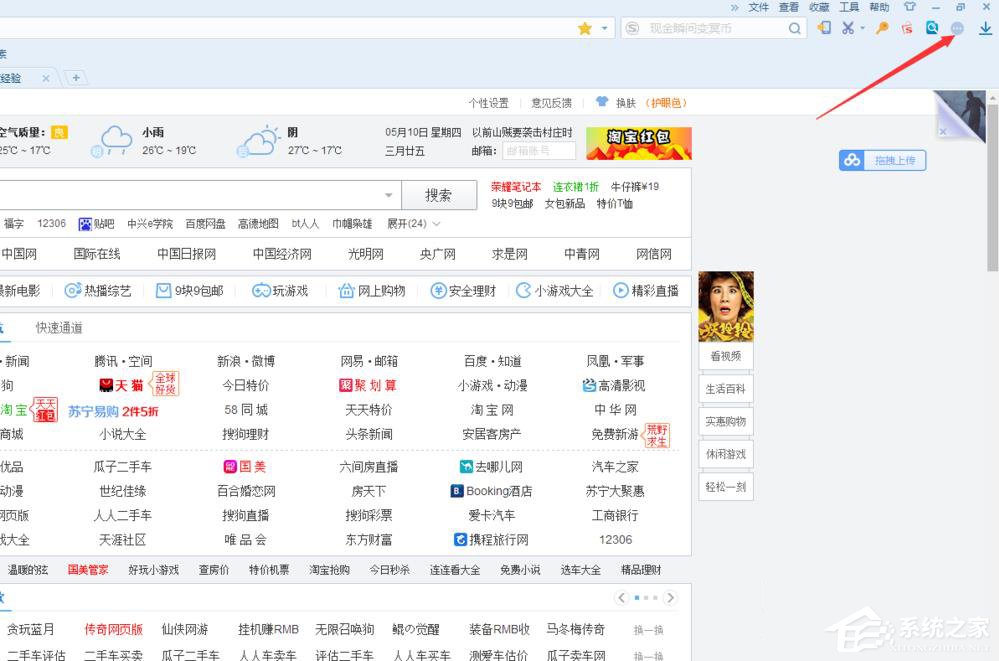Select the screenshot scissors tool
The image size is (999, 661).
pyautogui.click(x=848, y=28)
